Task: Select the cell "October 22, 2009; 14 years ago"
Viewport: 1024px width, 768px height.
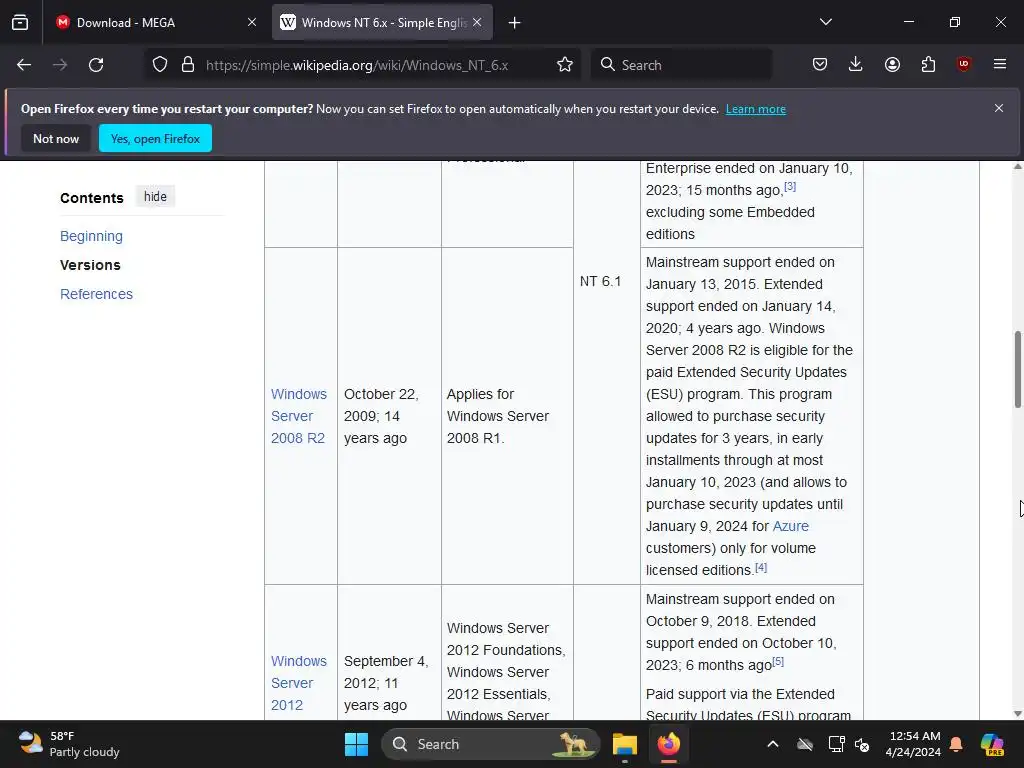Action: 389,416
